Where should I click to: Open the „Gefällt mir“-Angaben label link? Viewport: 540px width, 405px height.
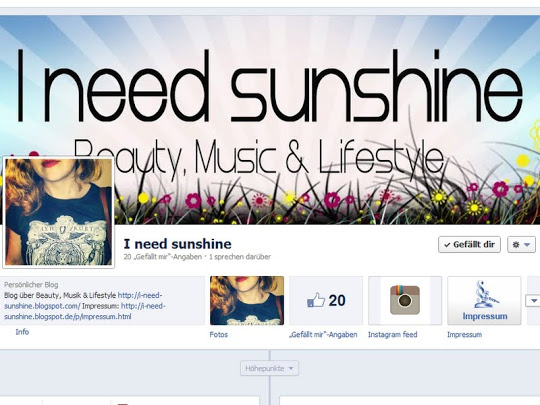(x=323, y=334)
